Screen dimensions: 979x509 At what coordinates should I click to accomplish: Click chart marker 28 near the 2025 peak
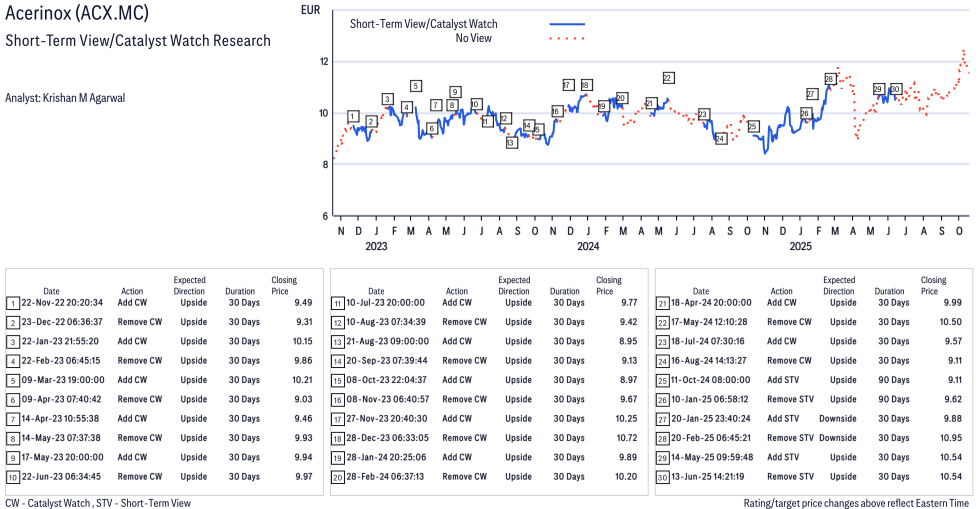tap(829, 79)
